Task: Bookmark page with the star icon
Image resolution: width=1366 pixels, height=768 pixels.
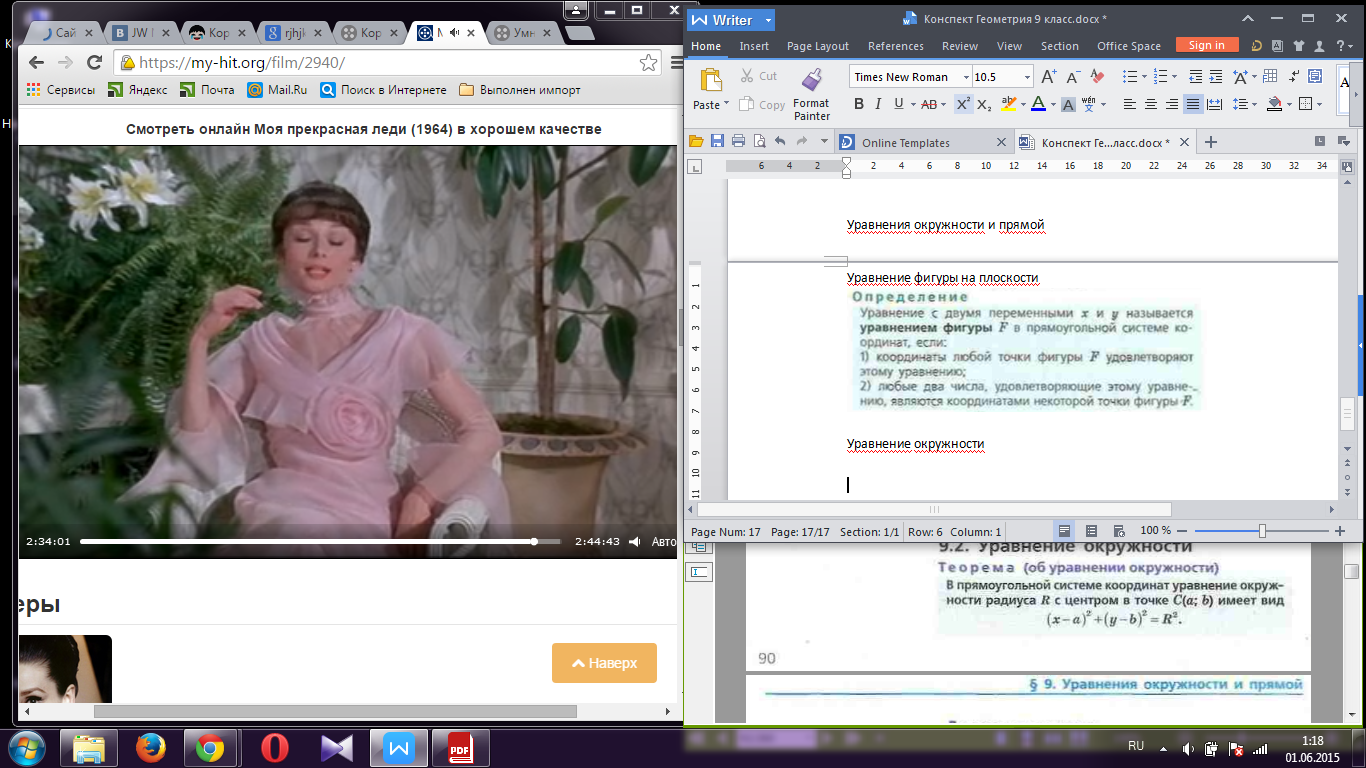Action: click(647, 62)
